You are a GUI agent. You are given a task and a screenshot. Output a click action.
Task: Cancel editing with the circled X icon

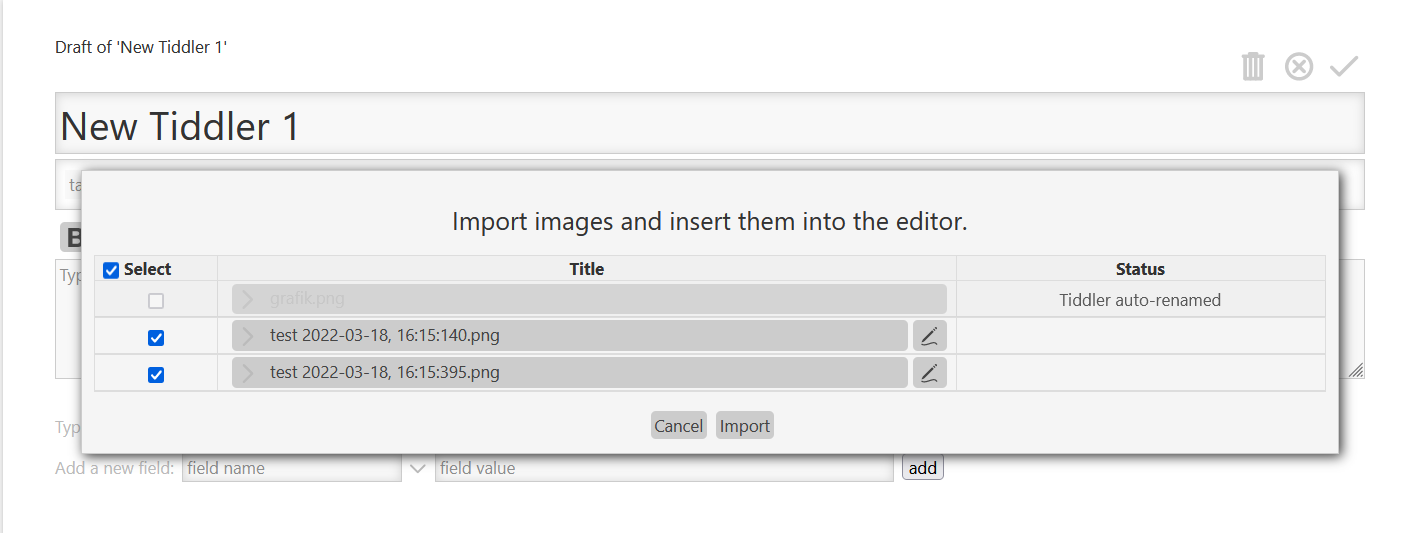point(1299,67)
